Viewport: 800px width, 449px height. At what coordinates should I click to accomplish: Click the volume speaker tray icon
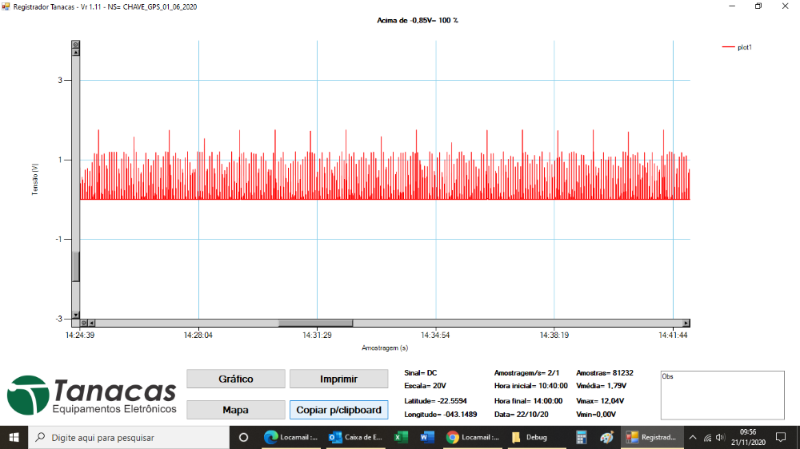click(x=719, y=438)
